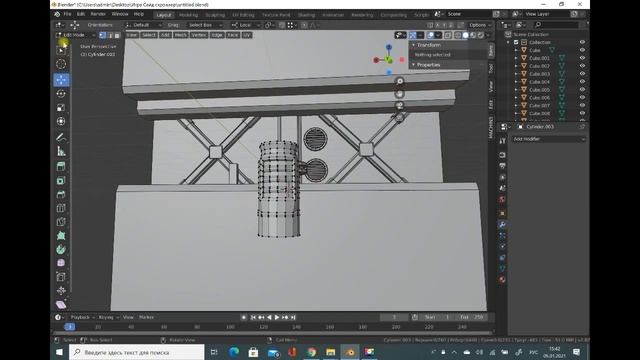
Task: Select the Shear tool at toolbar bottom
Action: [x=61, y=304]
